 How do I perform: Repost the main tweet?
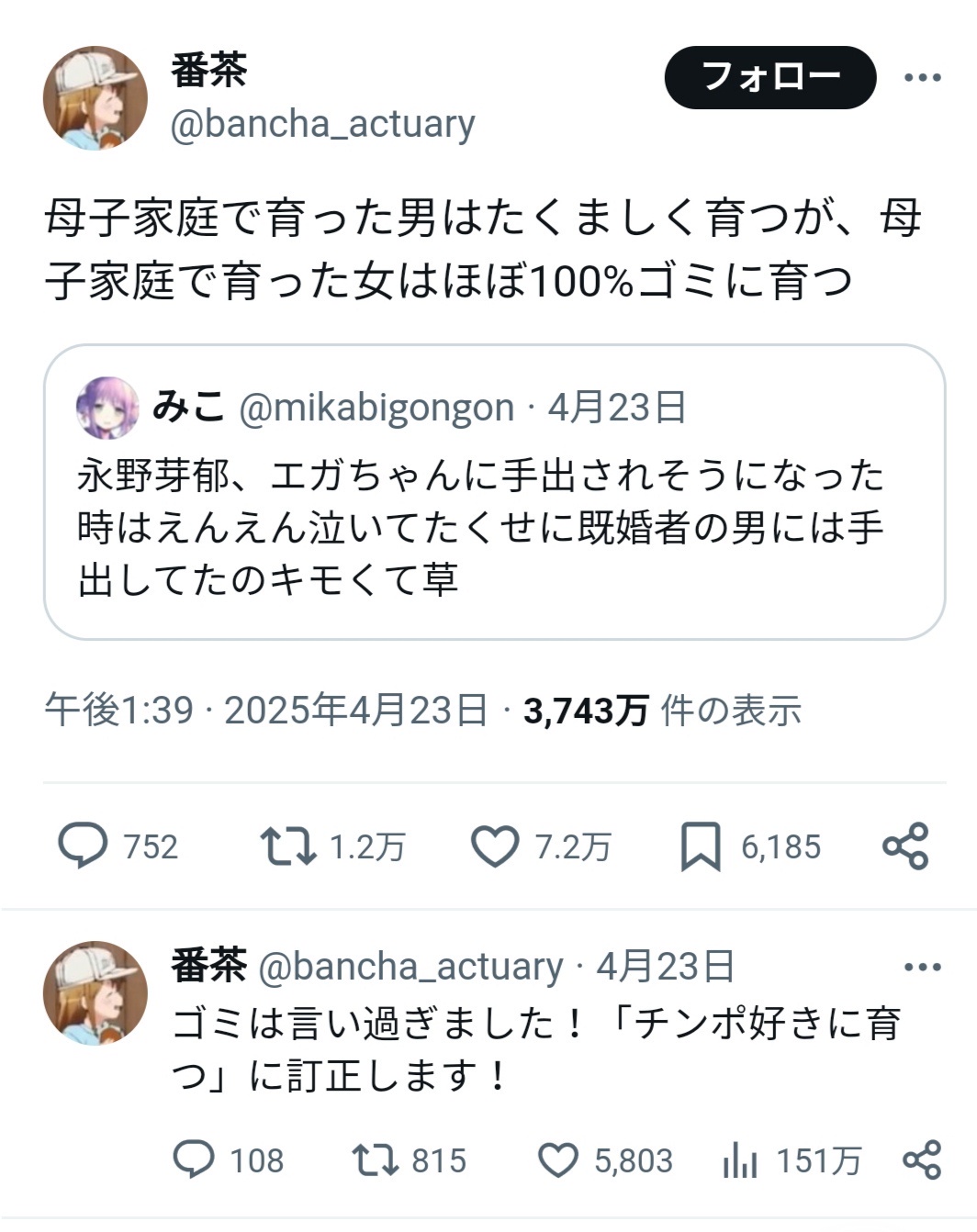click(x=288, y=846)
